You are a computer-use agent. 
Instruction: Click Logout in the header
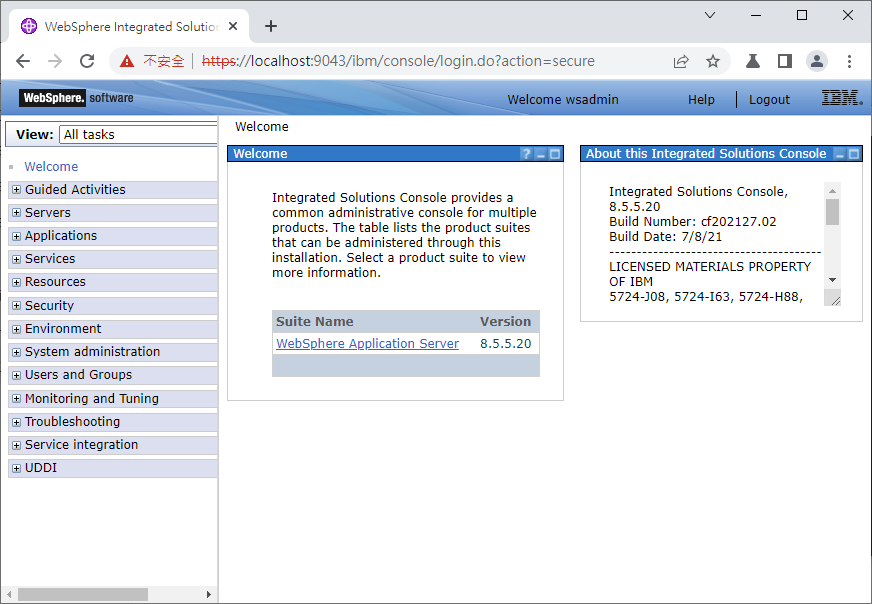(x=769, y=100)
